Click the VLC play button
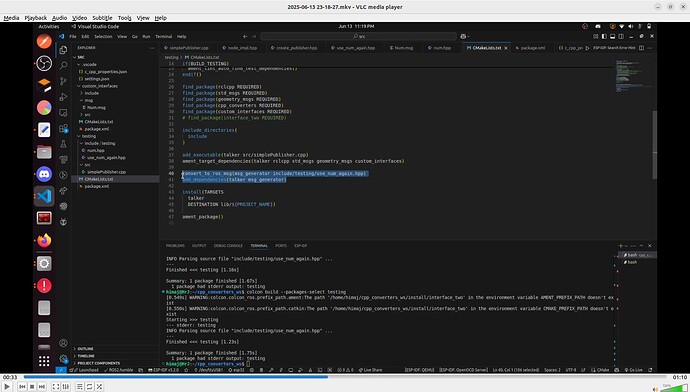Viewport: 690px width, 392px height. 7,386
